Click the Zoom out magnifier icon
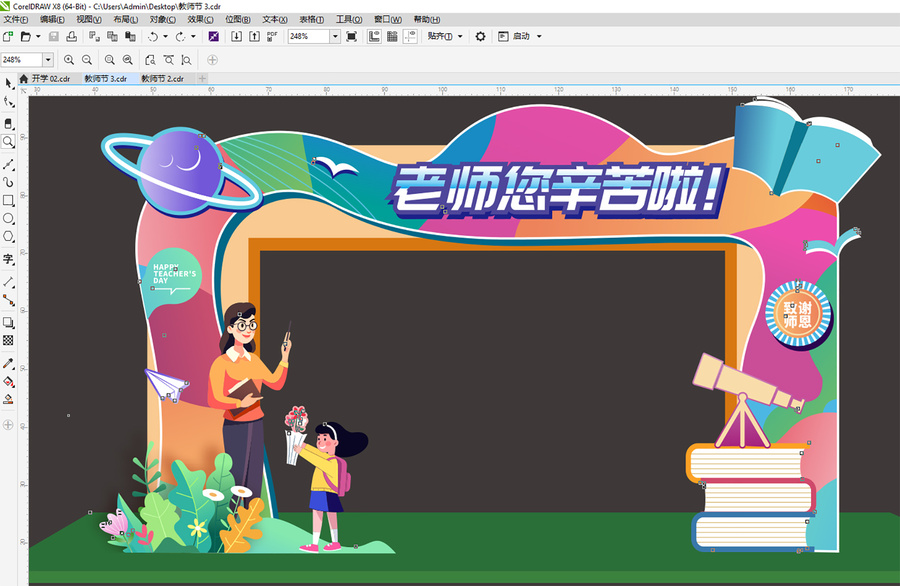Screen dimensions: 900x586 point(87,60)
